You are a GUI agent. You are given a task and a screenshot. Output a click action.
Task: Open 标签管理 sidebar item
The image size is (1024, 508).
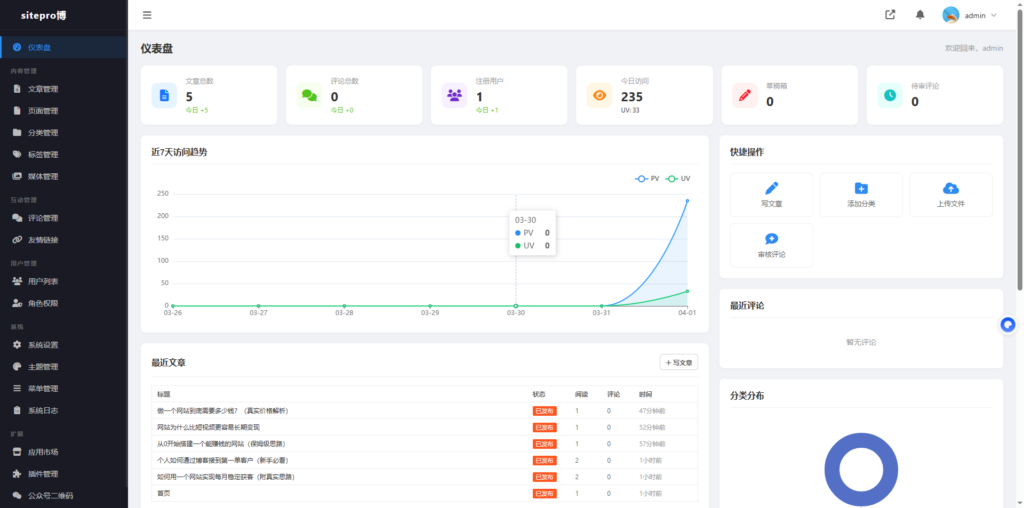click(63, 155)
